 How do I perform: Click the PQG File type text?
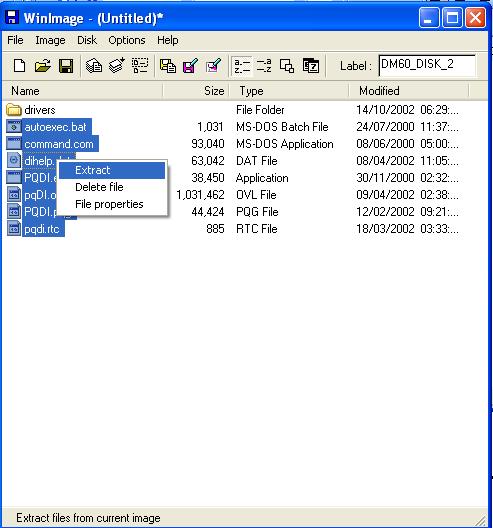click(x=257, y=212)
